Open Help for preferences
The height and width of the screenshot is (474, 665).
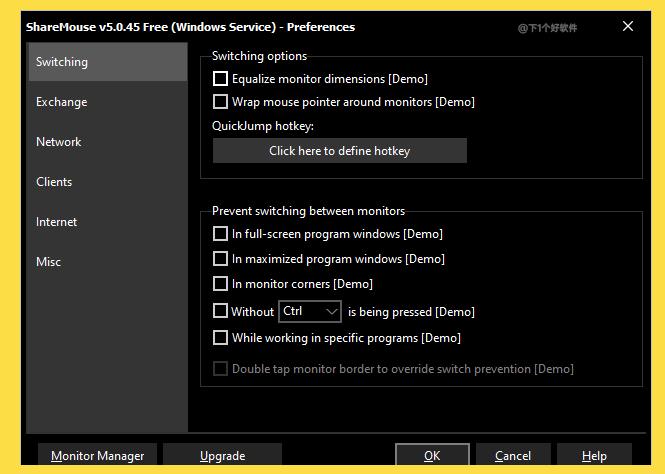click(x=594, y=456)
